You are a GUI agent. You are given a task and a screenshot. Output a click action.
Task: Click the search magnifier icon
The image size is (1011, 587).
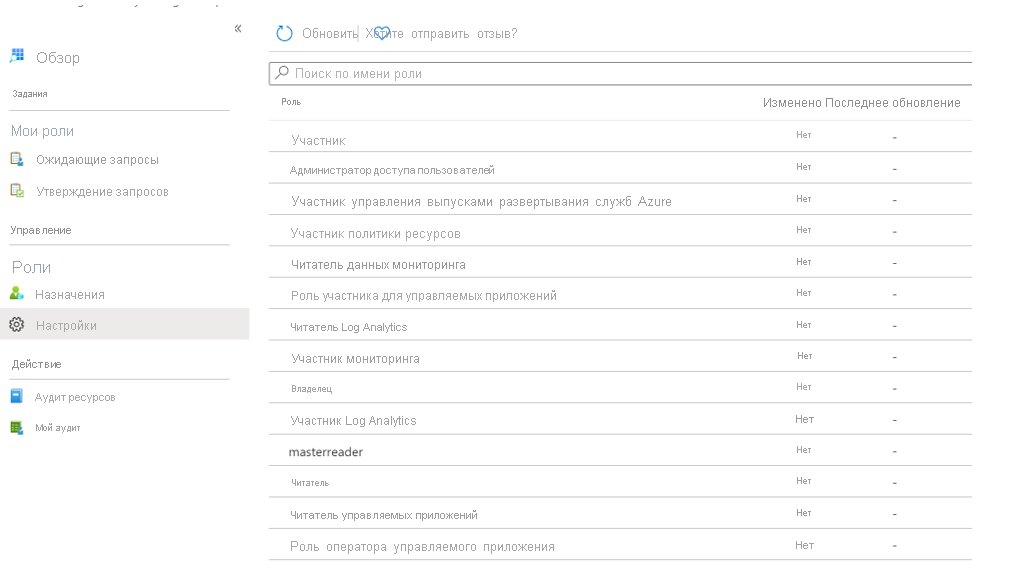(x=282, y=73)
